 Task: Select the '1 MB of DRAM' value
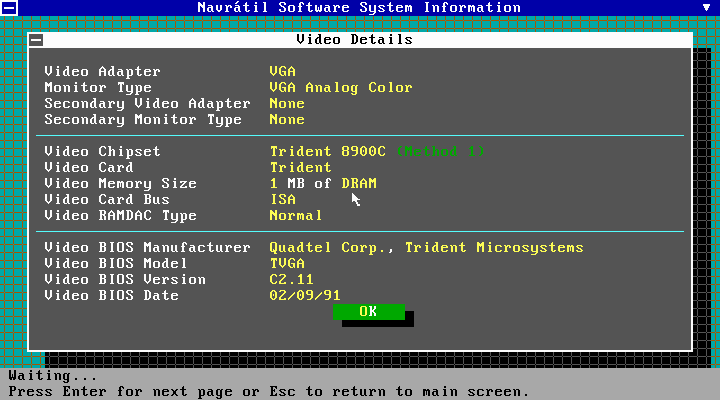323,184
